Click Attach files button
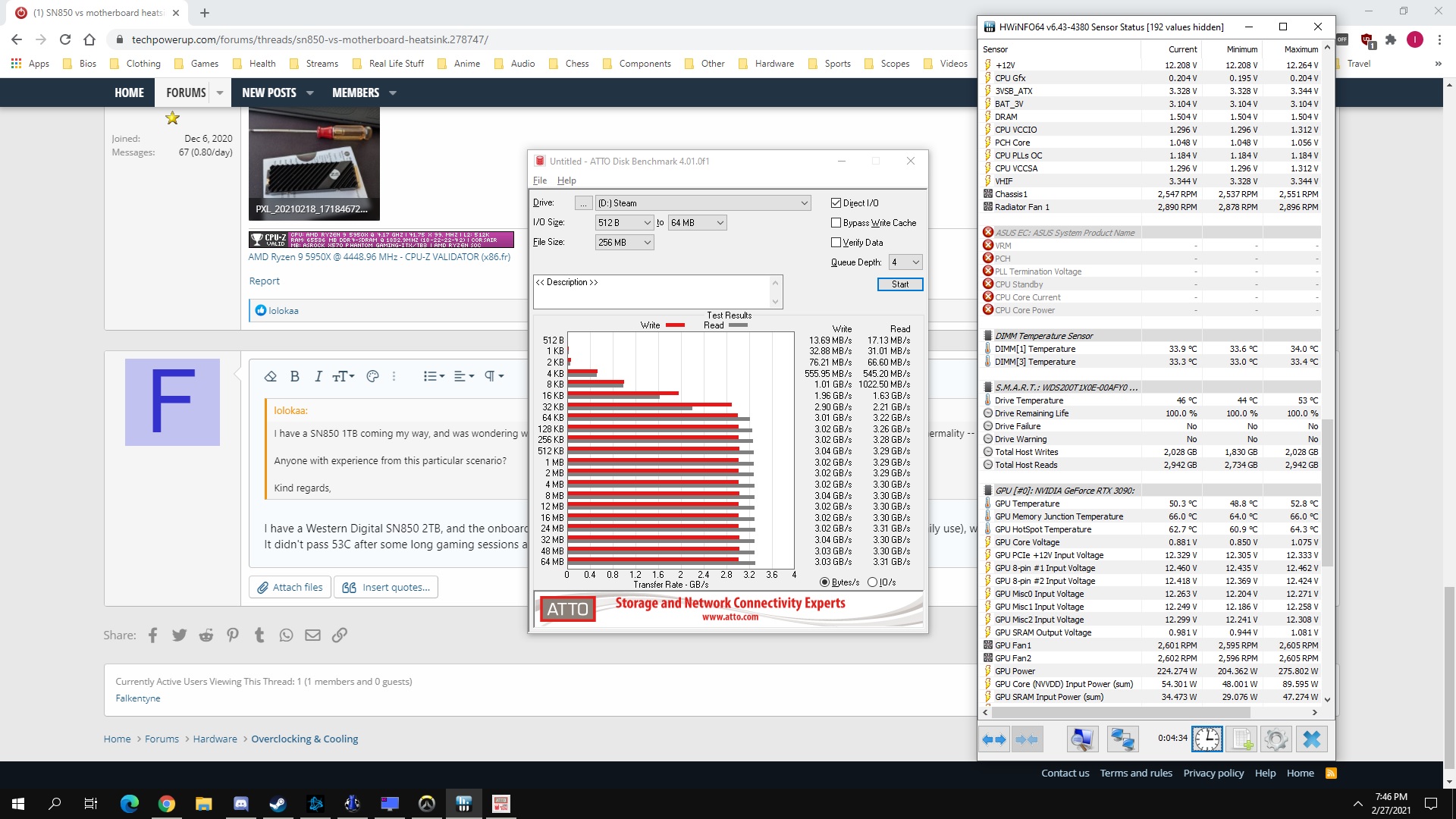Image resolution: width=1456 pixels, height=819 pixels. tap(290, 588)
